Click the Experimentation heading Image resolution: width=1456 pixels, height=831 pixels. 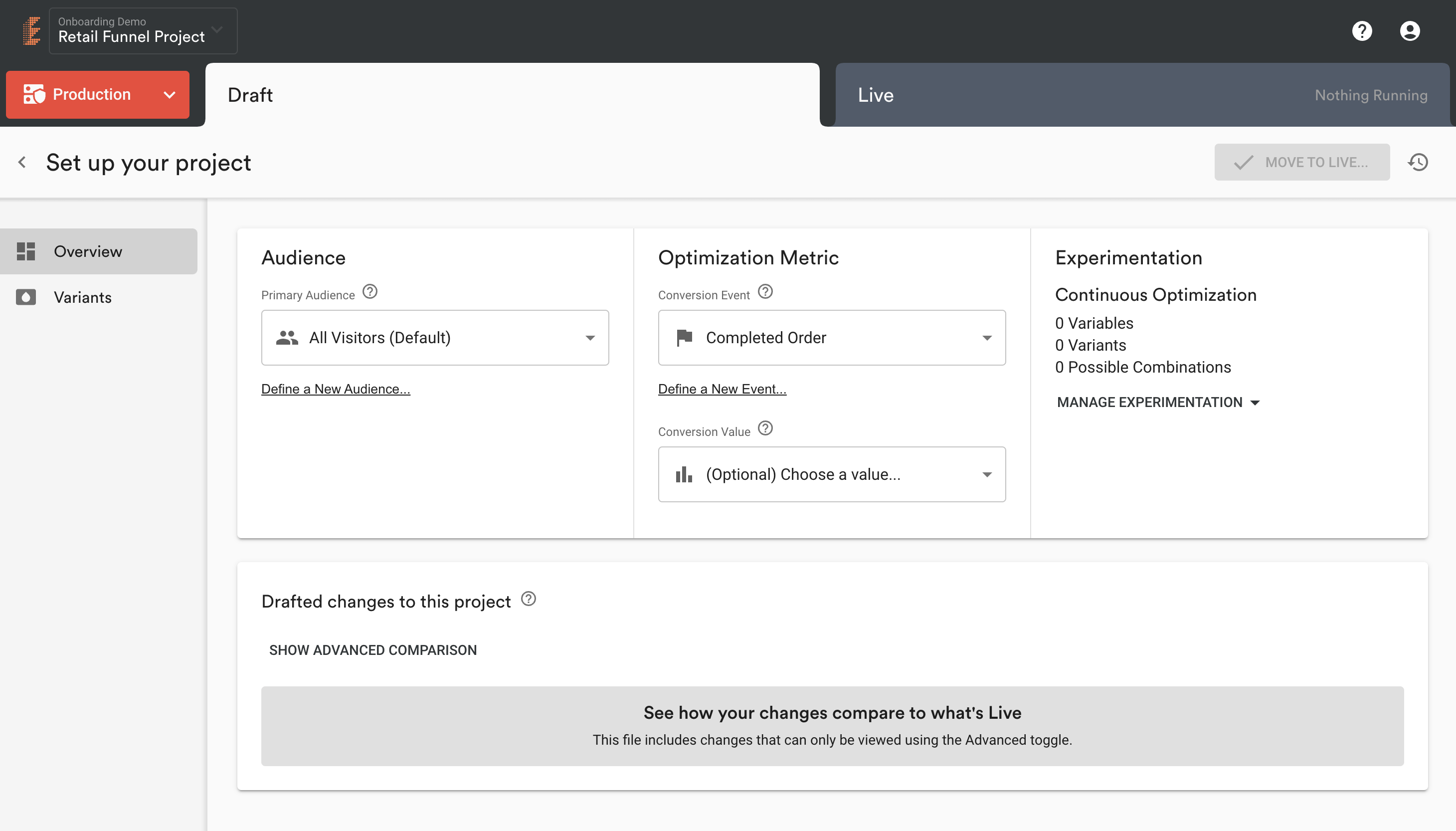click(x=1128, y=257)
